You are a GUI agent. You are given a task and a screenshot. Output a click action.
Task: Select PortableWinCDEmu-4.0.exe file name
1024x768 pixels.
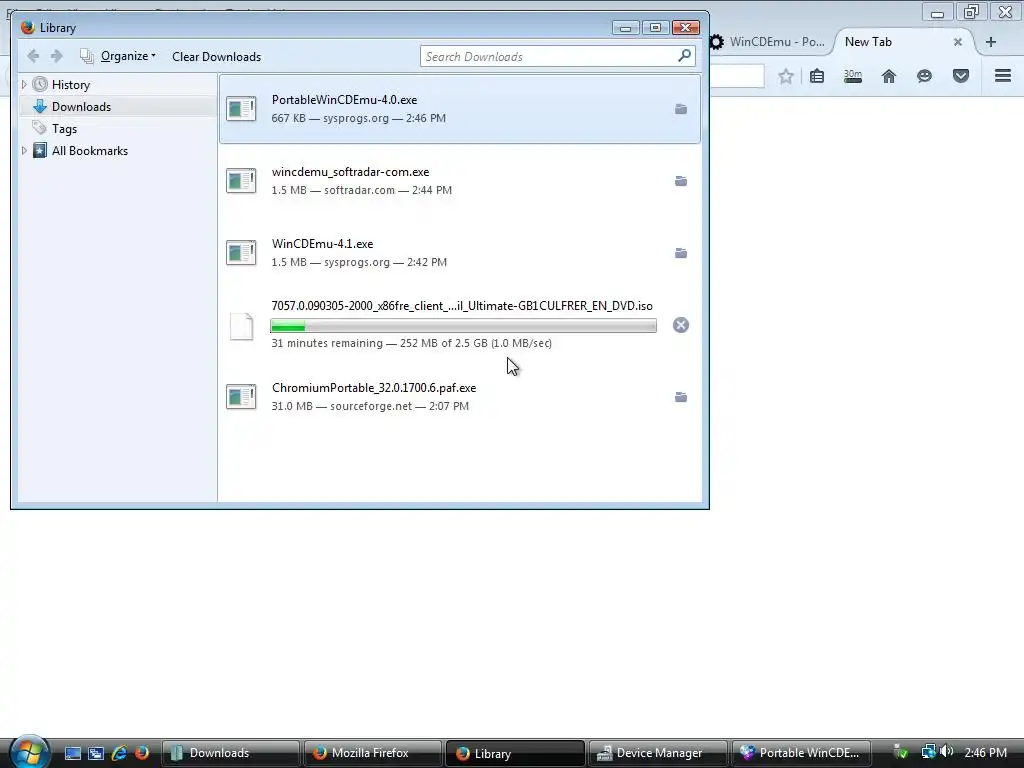[x=344, y=100]
